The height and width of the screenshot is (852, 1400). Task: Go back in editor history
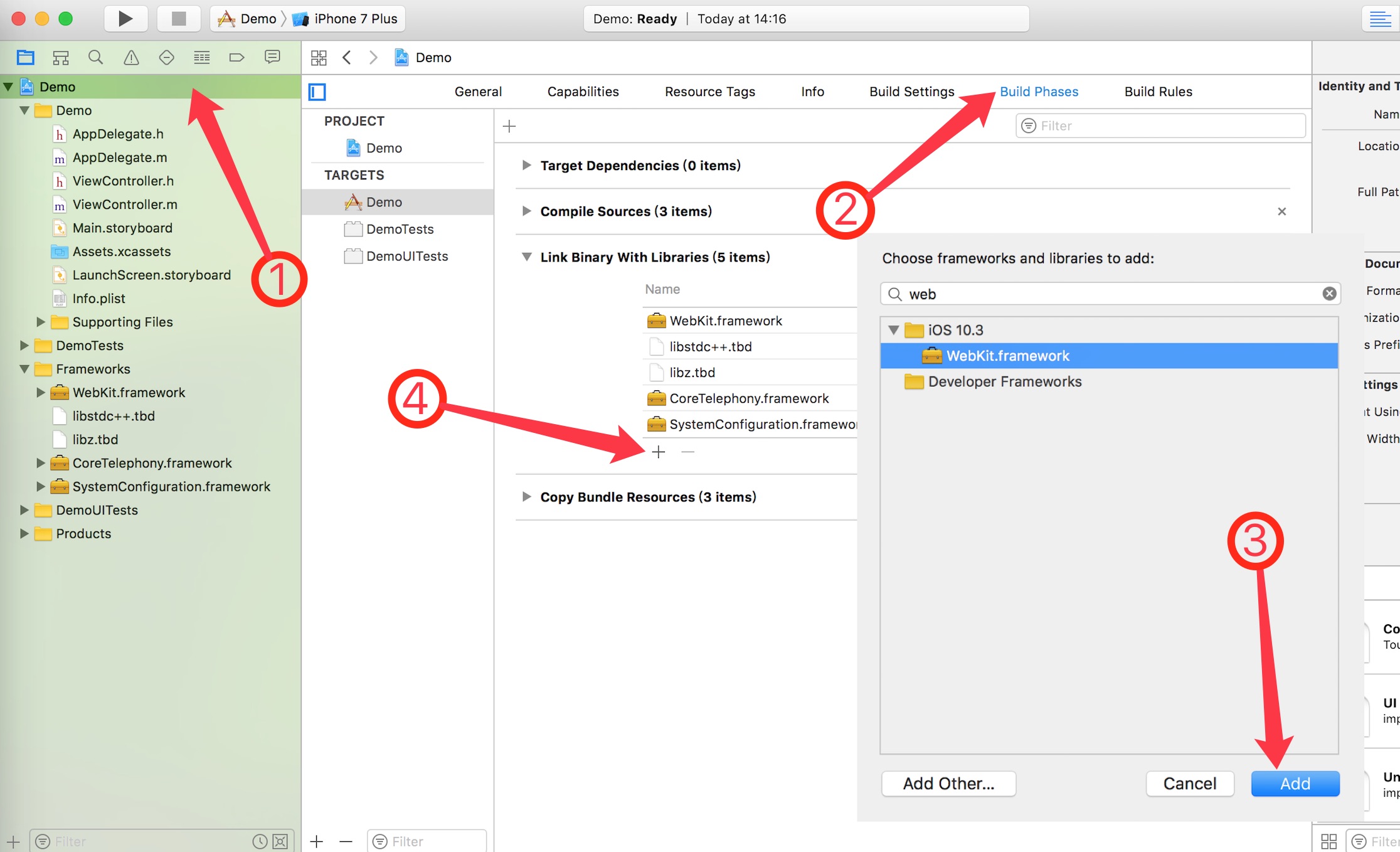pyautogui.click(x=347, y=58)
